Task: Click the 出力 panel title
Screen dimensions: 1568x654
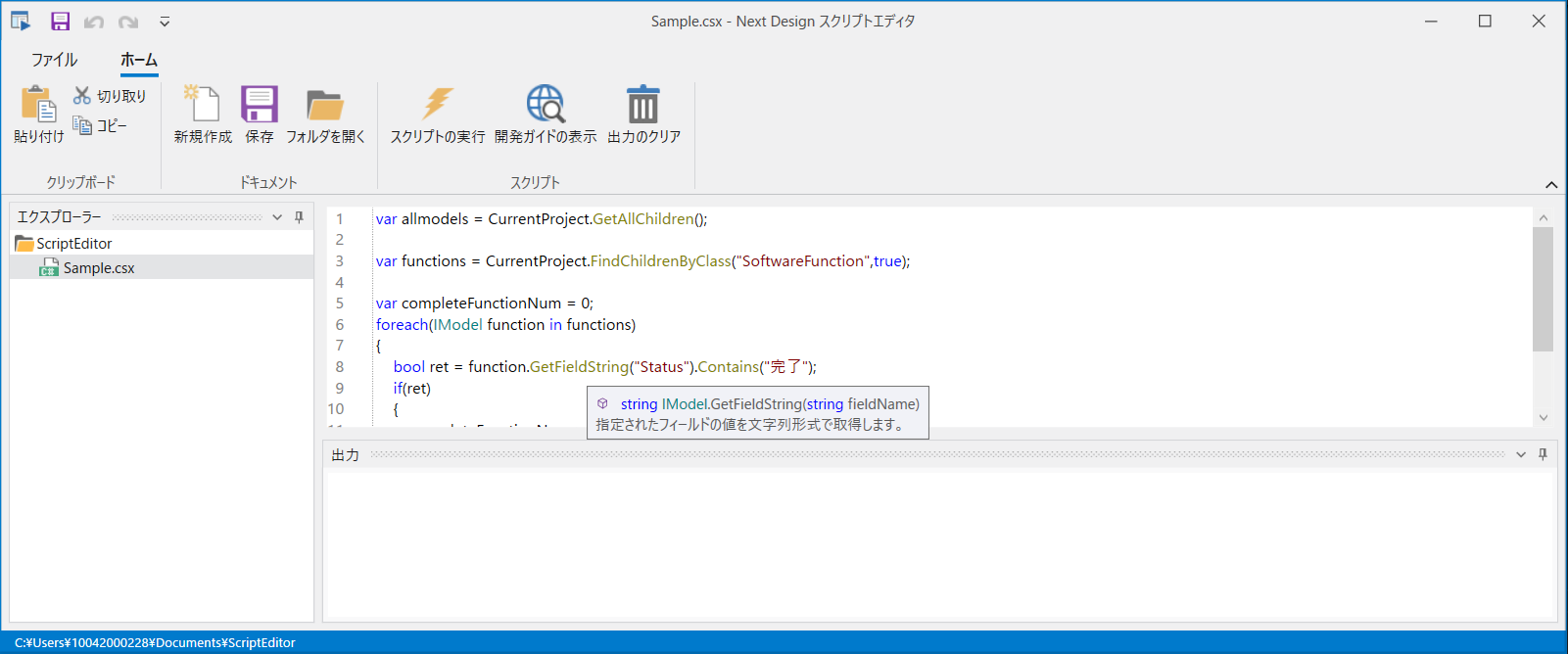Action: pos(345,455)
